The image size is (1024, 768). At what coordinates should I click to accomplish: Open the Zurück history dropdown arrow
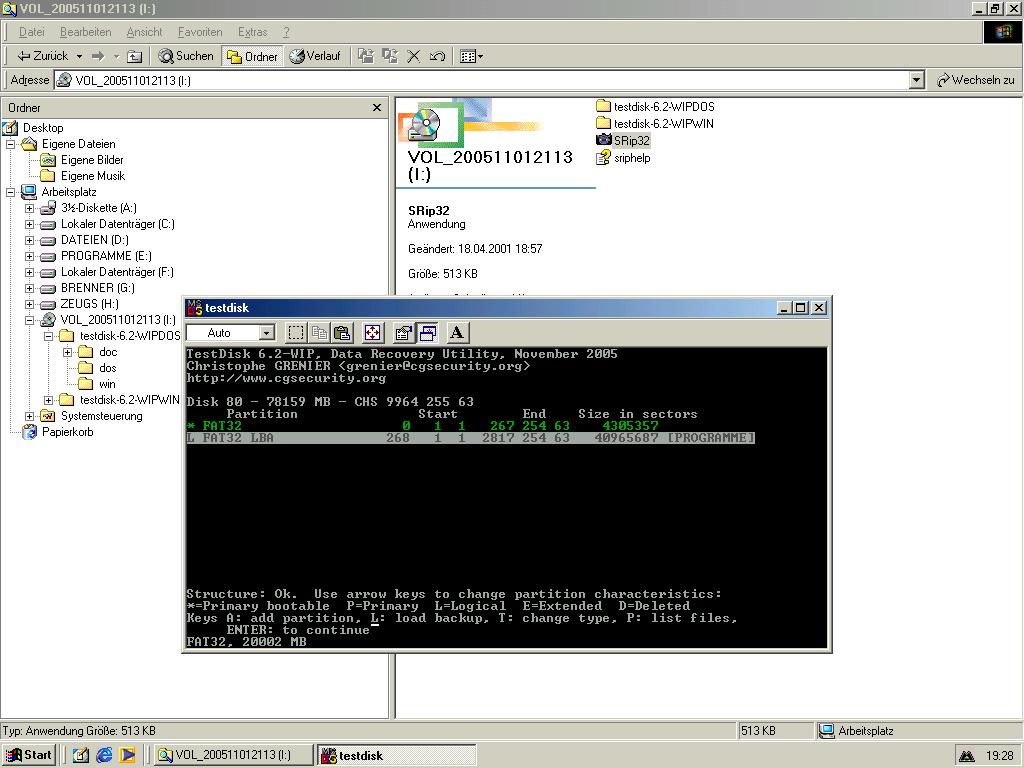coord(79,56)
